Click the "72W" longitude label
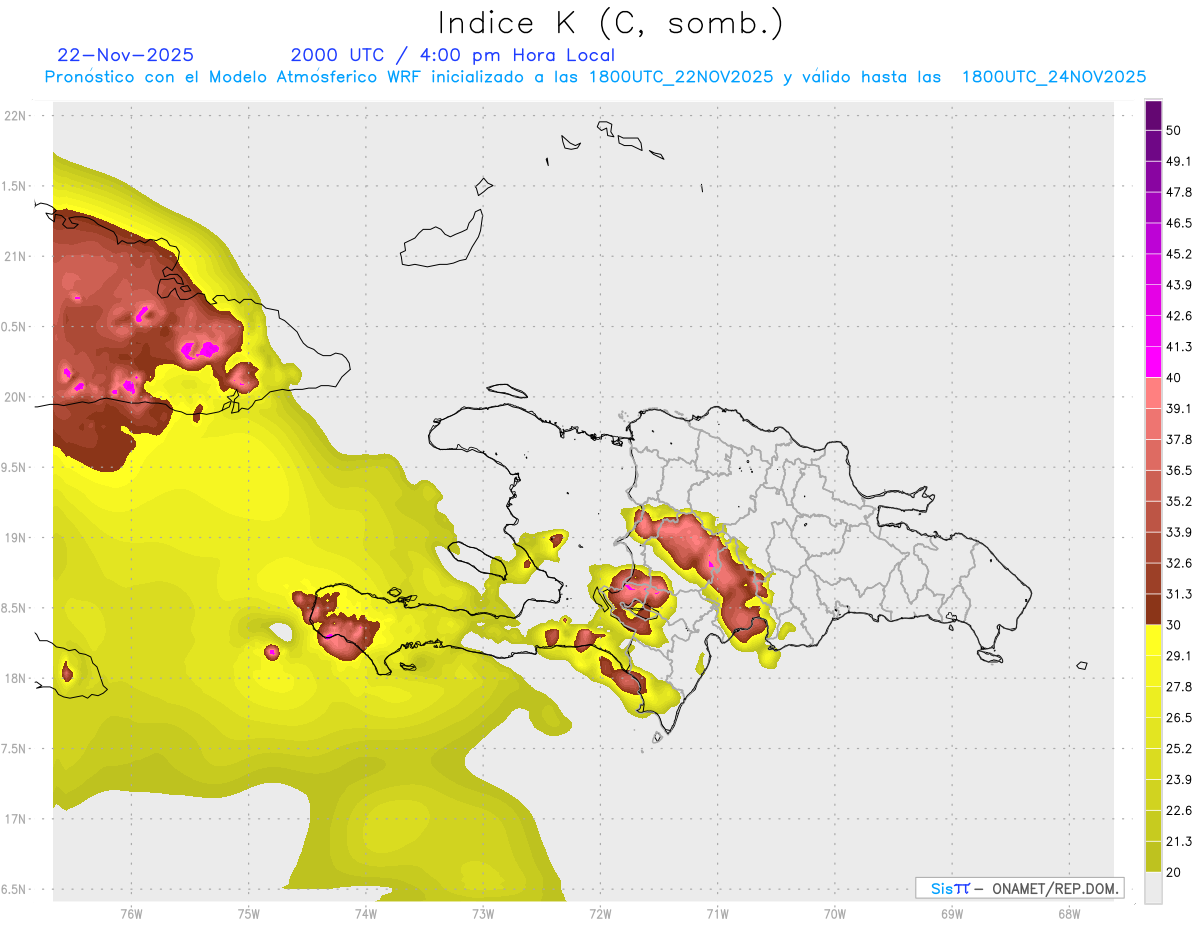The width and height of the screenshot is (1200, 927). tap(600, 913)
